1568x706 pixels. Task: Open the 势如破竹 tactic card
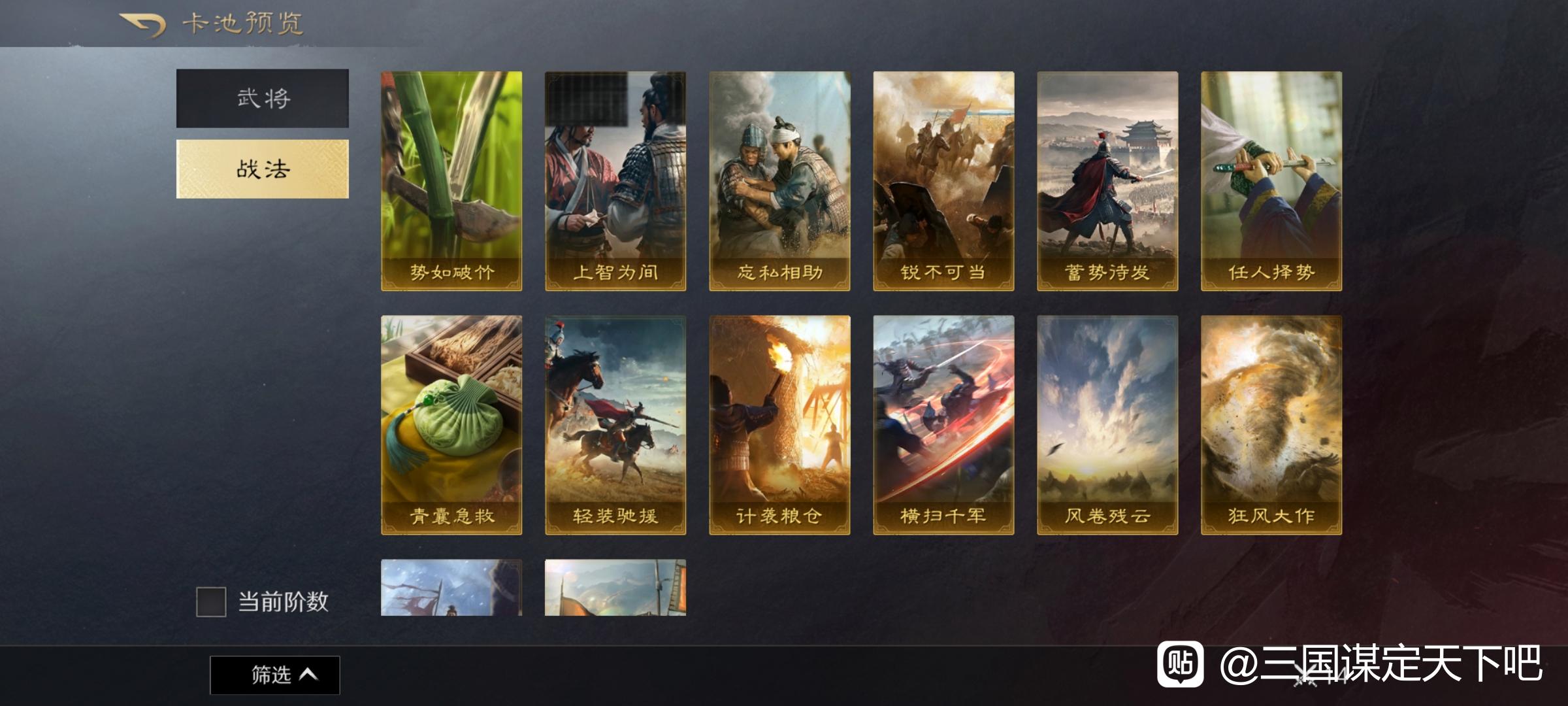451,181
